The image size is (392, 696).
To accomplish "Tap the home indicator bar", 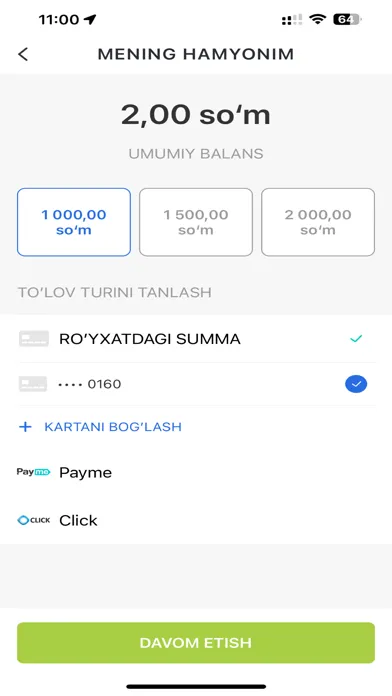I will (196, 686).
